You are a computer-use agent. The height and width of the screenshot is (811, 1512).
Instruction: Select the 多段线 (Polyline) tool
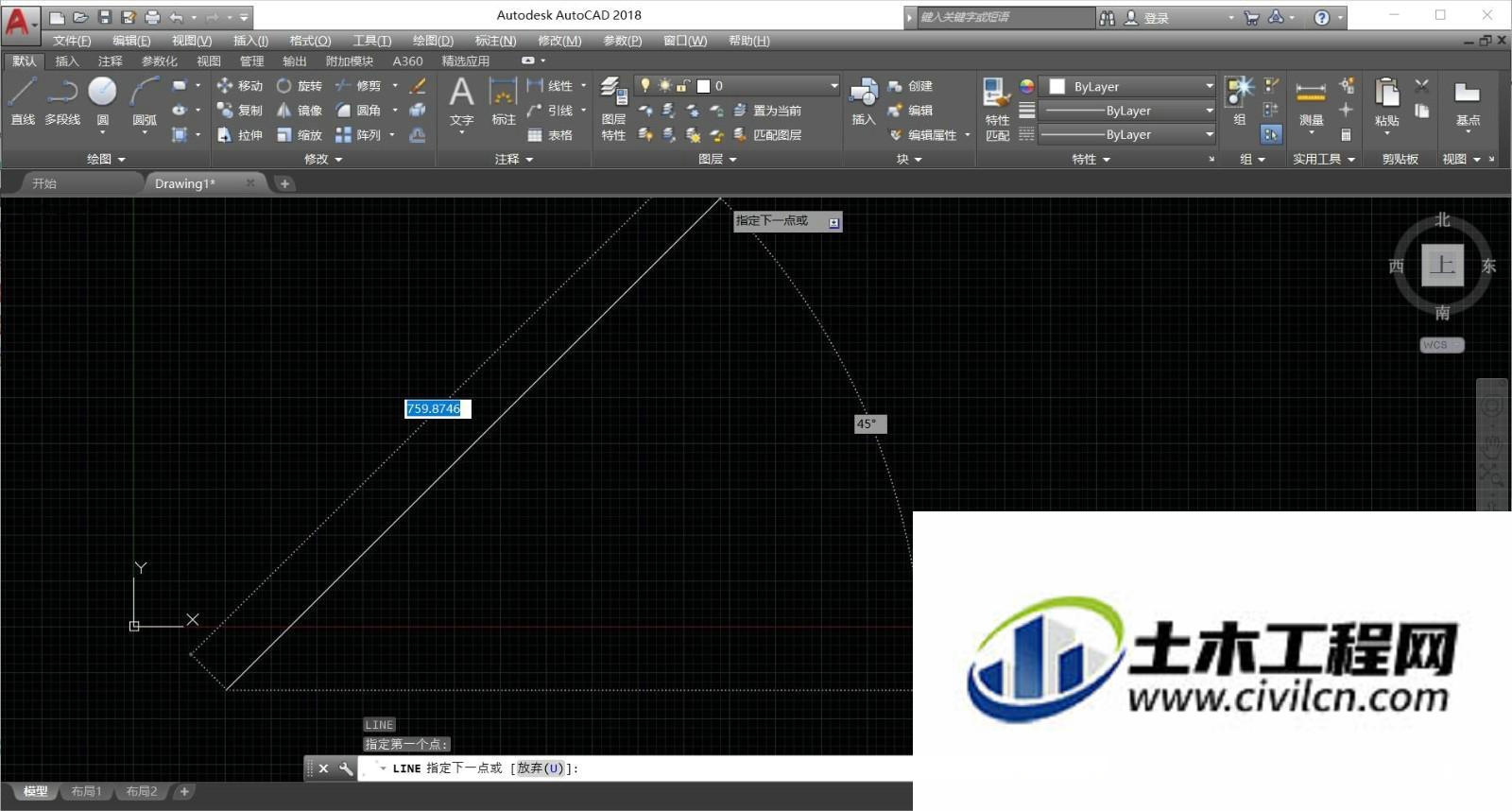click(62, 101)
